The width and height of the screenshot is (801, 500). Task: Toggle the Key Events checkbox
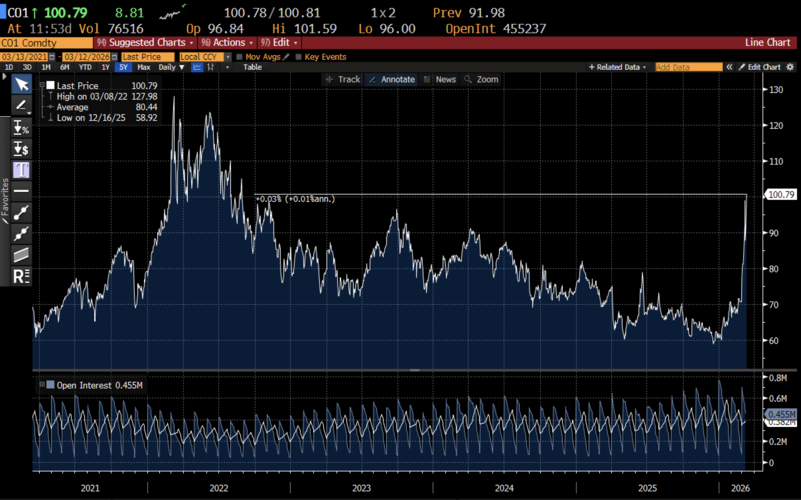coord(298,57)
